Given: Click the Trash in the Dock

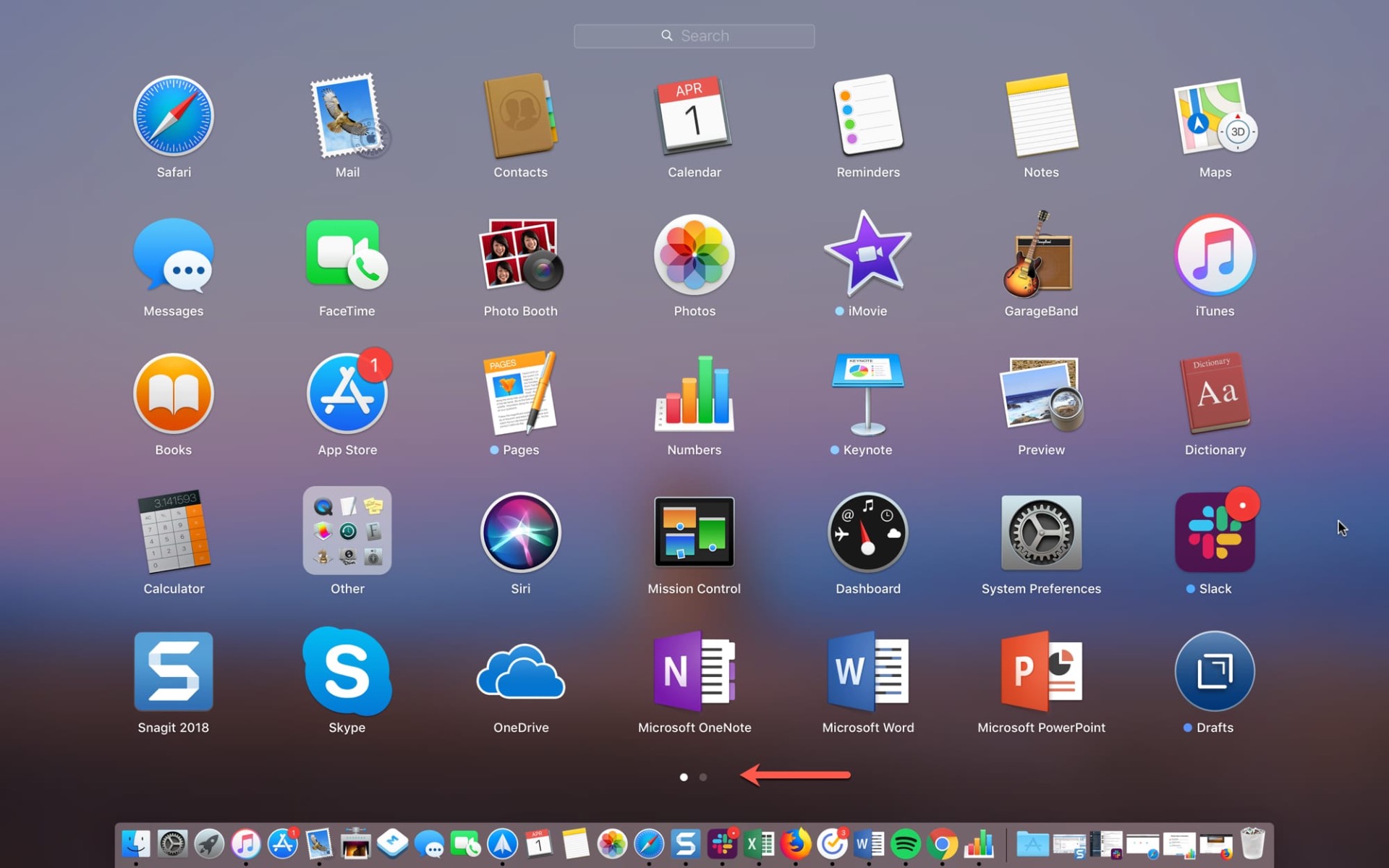Looking at the screenshot, I should [1252, 843].
